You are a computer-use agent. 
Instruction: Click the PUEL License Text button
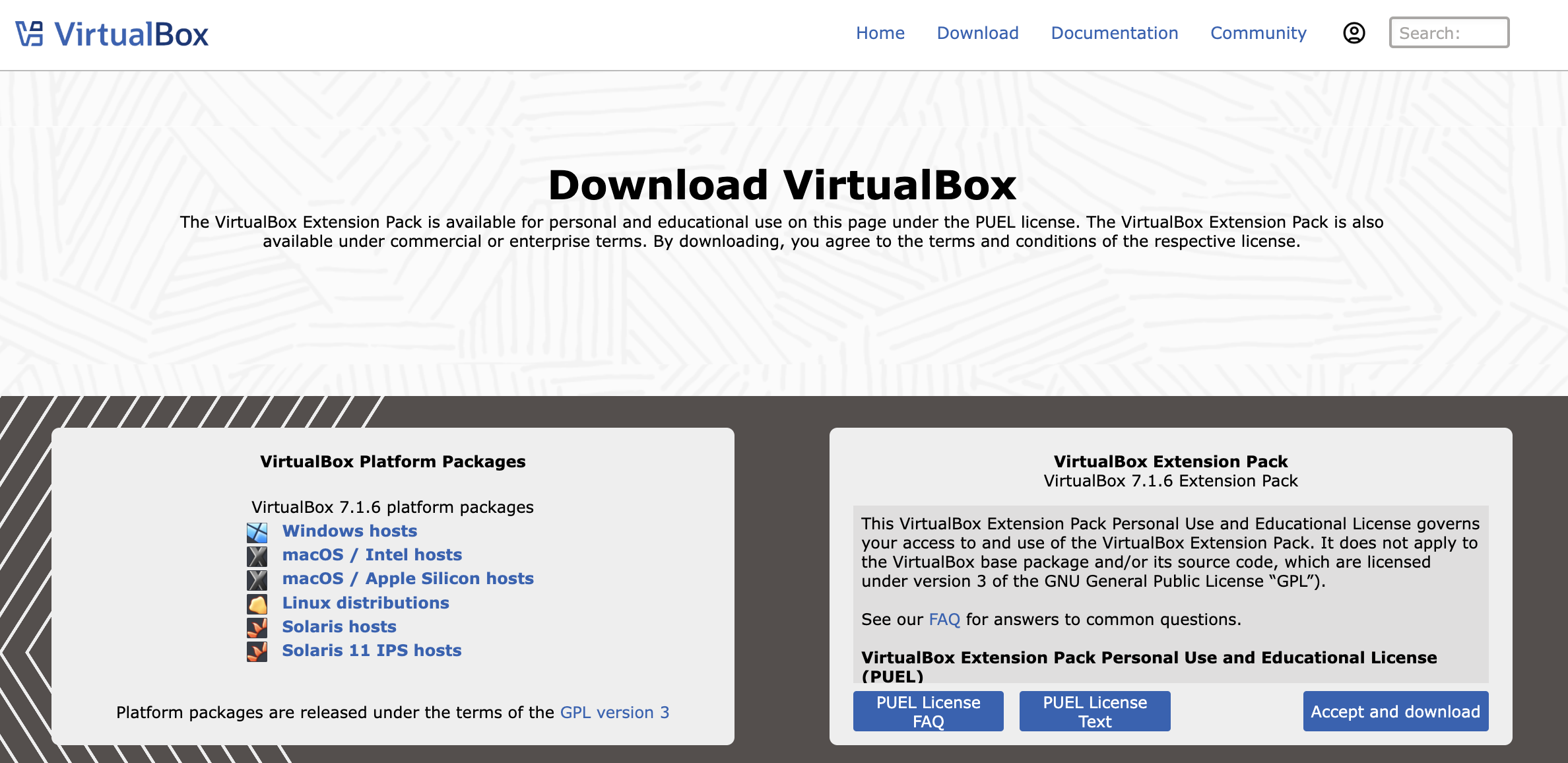pos(1095,711)
